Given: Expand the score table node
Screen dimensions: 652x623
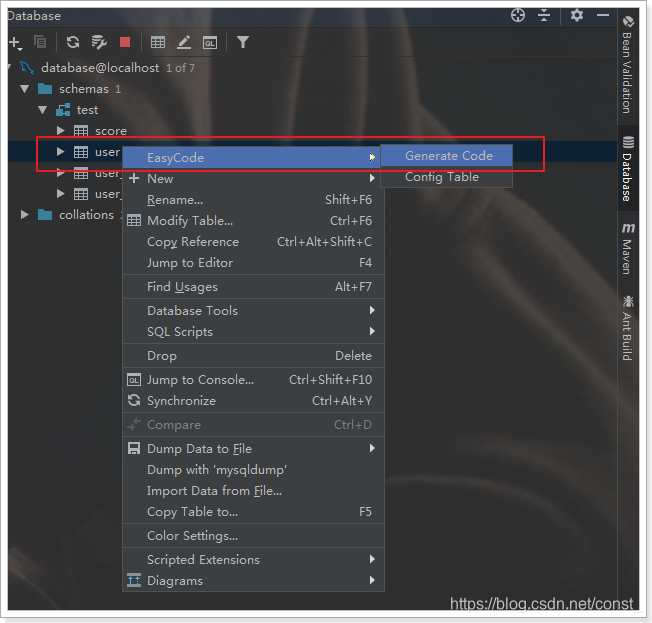Looking at the screenshot, I should coord(61,131).
